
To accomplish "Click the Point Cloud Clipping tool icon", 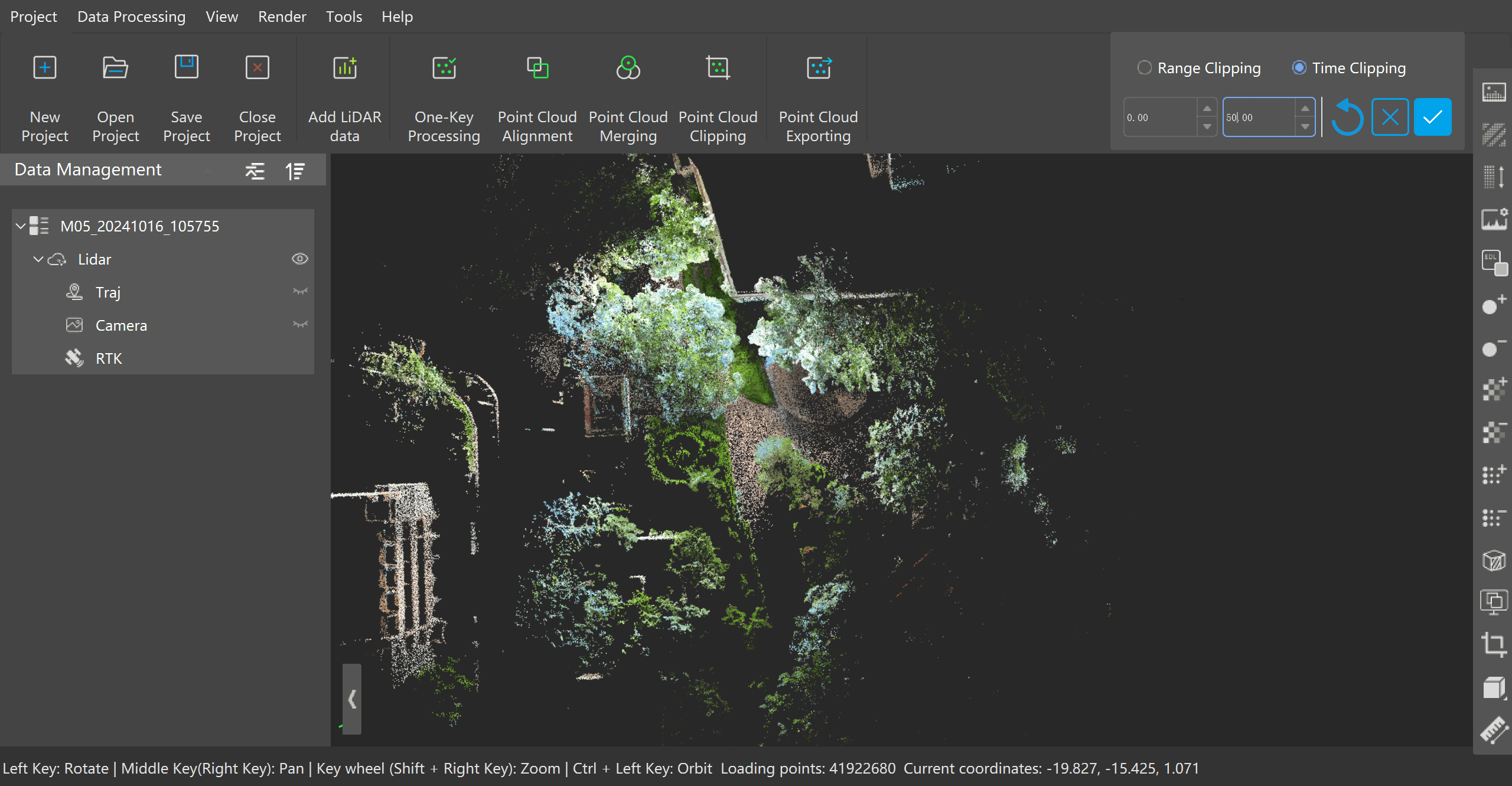I will pos(718,68).
